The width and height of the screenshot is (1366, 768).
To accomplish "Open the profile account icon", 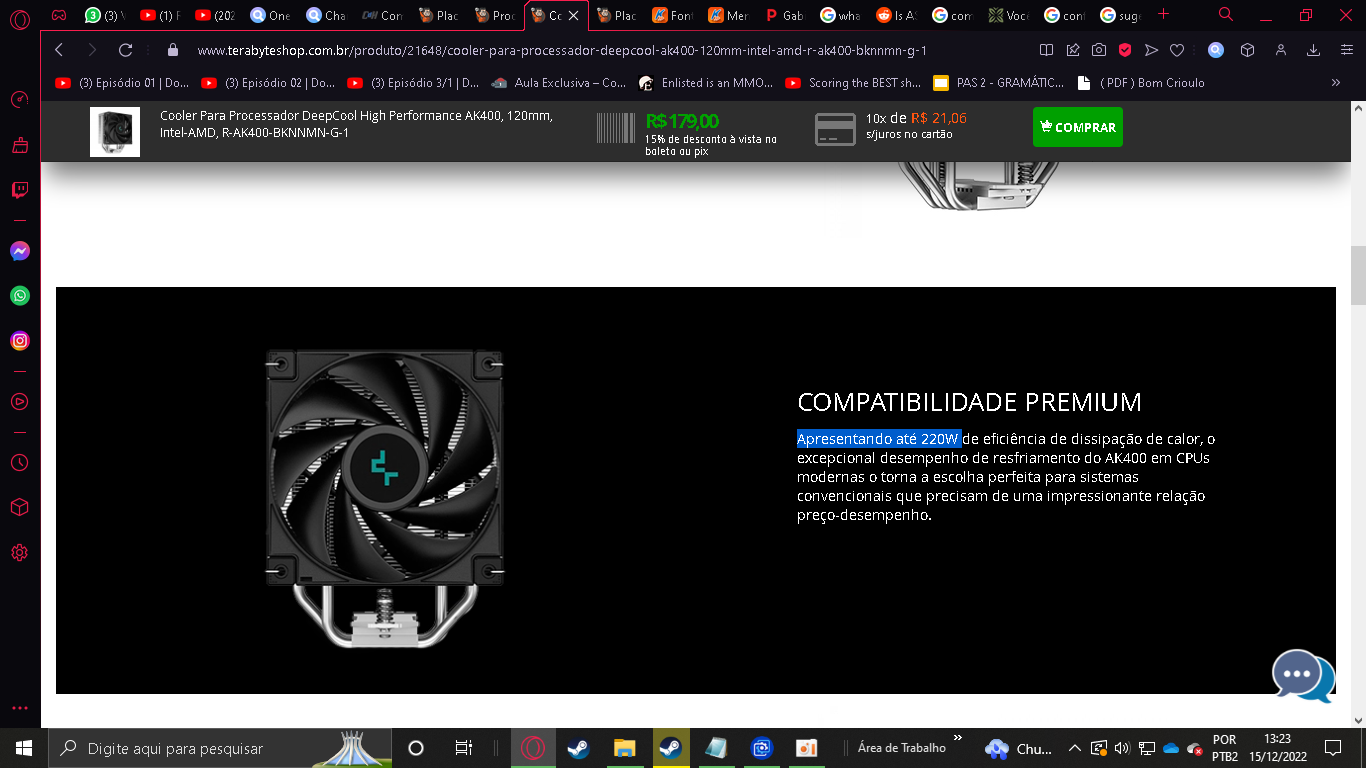I will [x=1281, y=50].
